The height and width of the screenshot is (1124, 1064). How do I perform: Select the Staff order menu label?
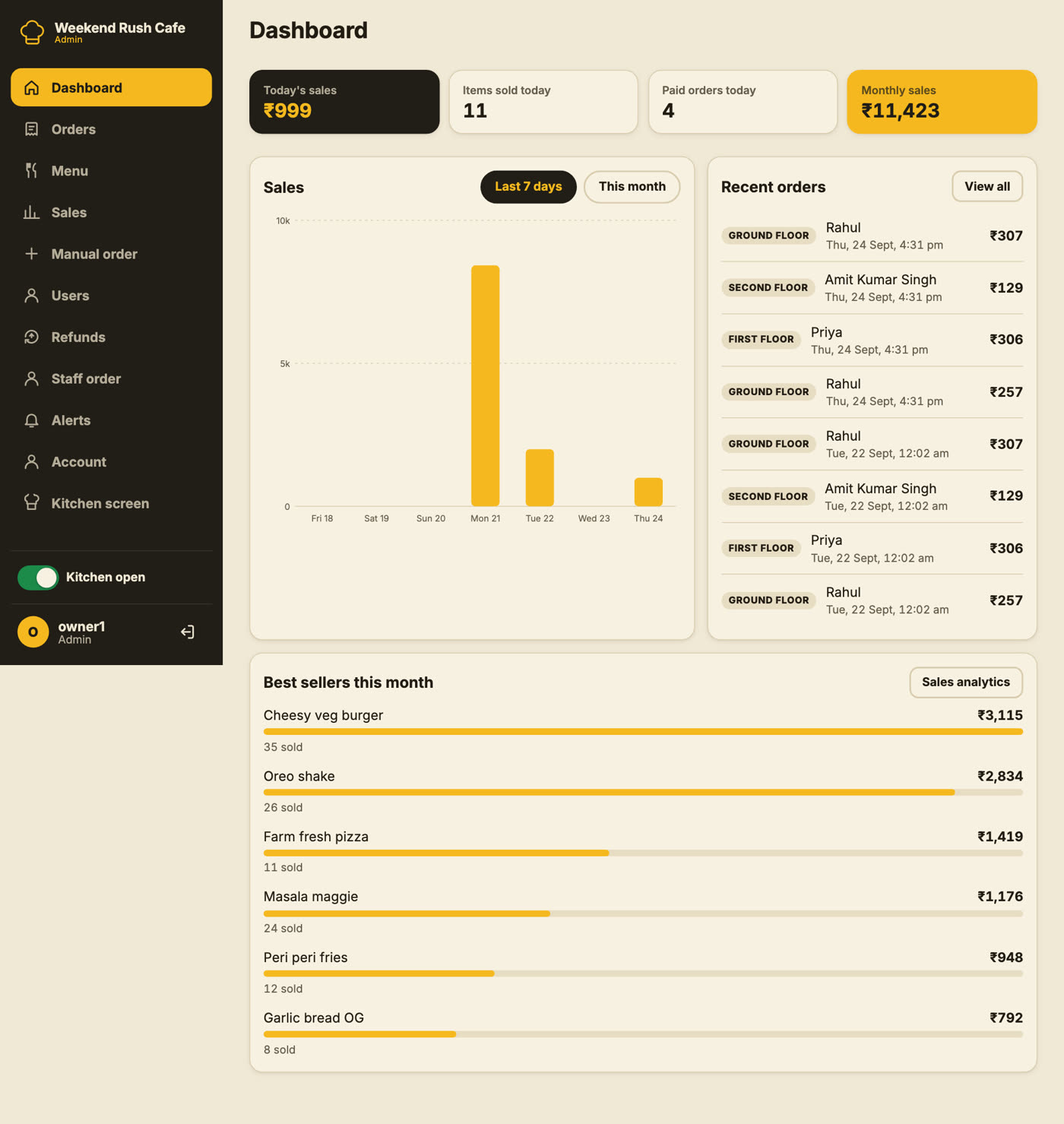pos(86,378)
